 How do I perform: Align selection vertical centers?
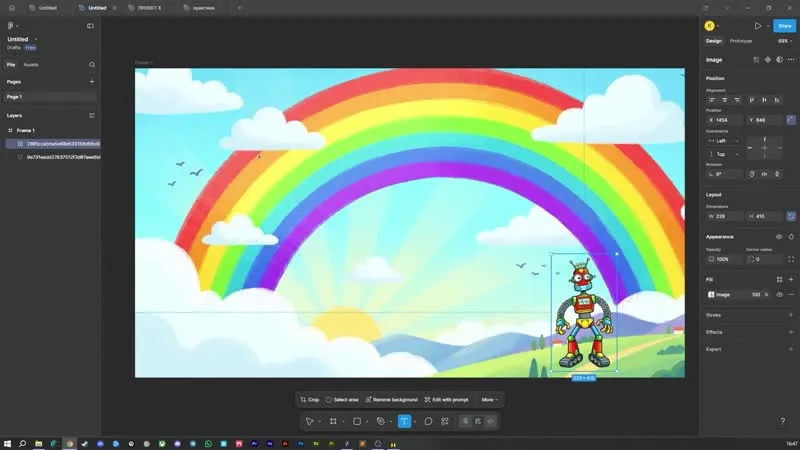pos(764,100)
